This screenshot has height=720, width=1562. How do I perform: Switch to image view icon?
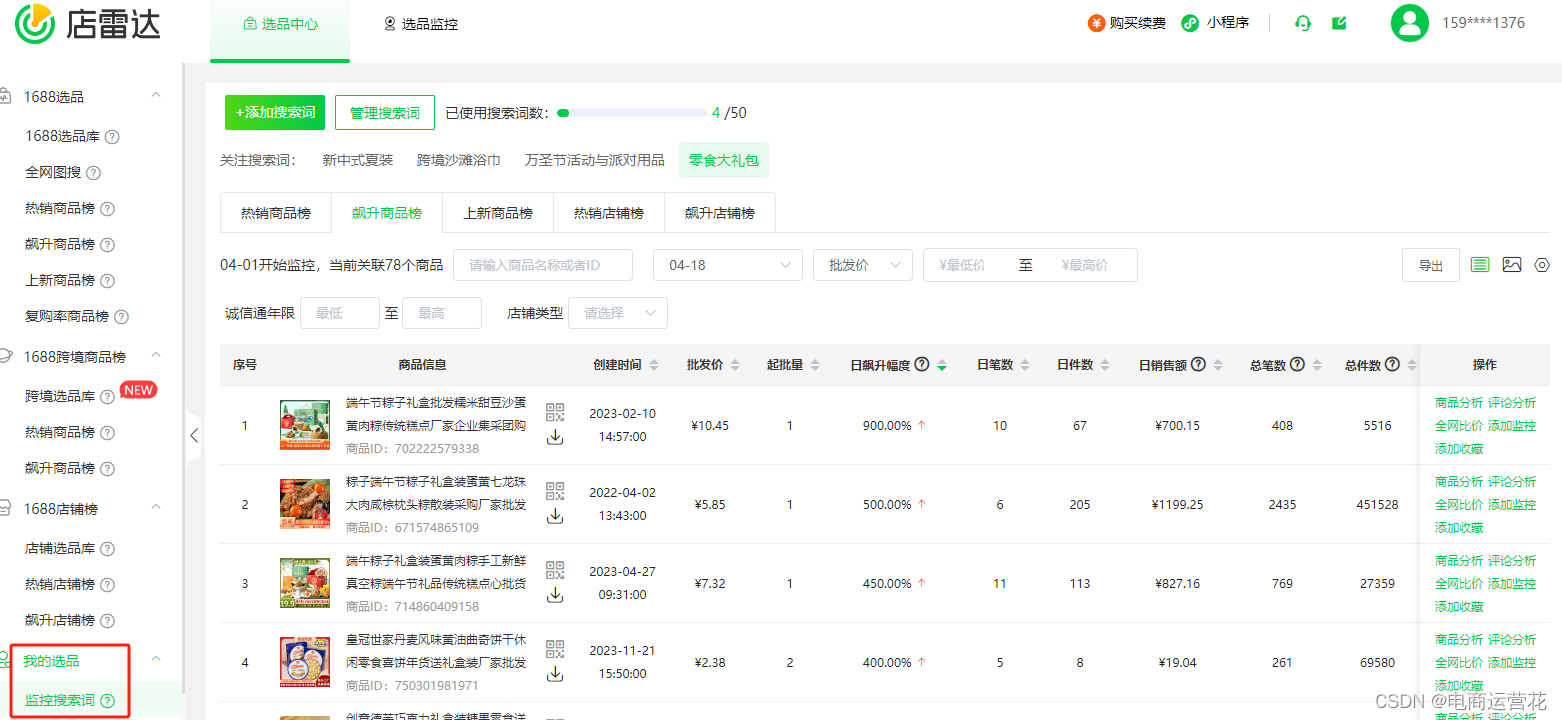coord(1511,265)
